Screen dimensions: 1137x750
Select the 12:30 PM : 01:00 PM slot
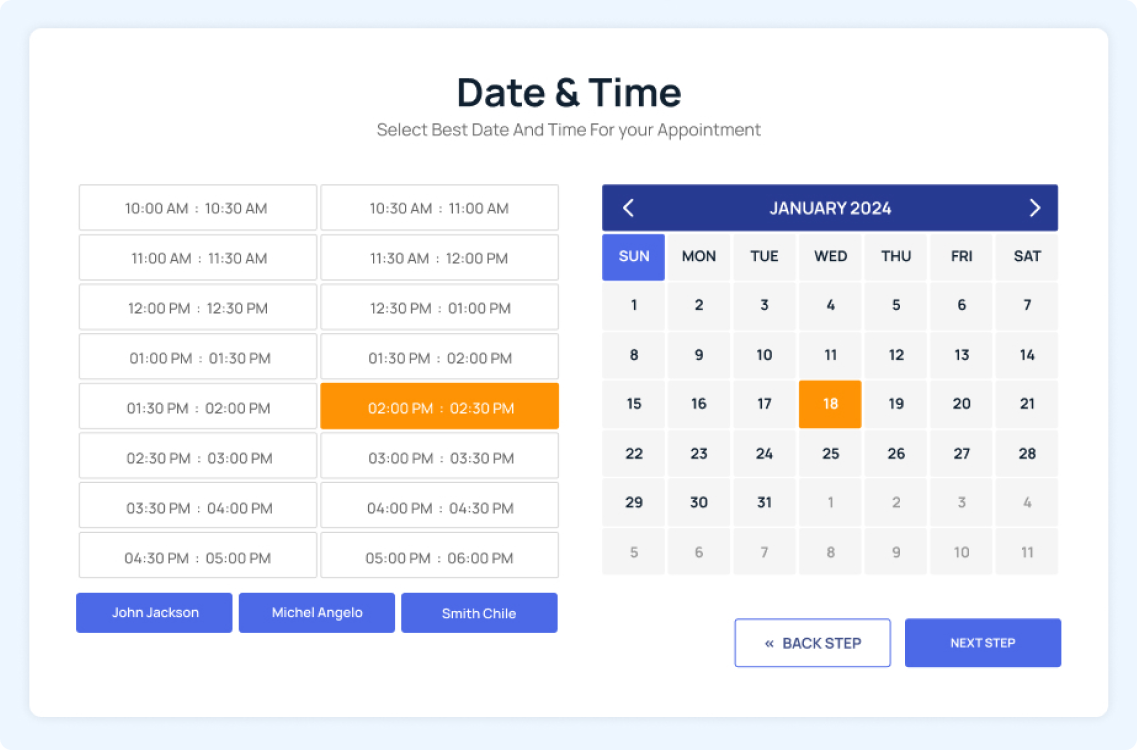coord(440,308)
